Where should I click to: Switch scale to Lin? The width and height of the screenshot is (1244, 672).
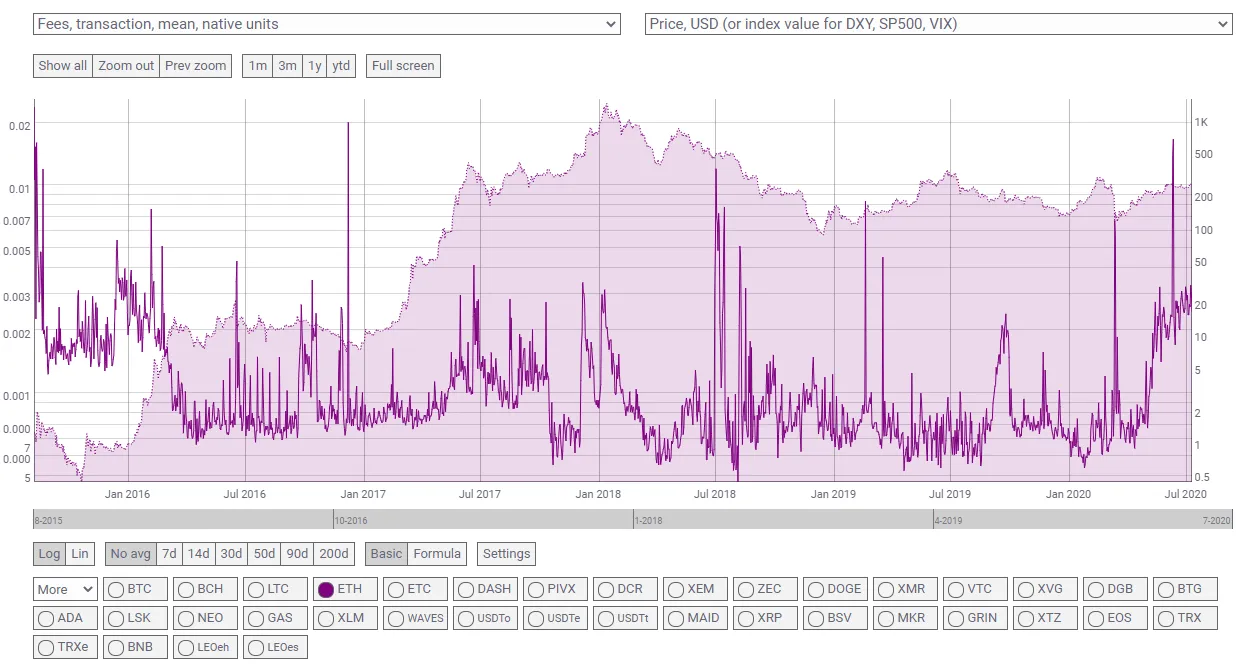click(80, 554)
